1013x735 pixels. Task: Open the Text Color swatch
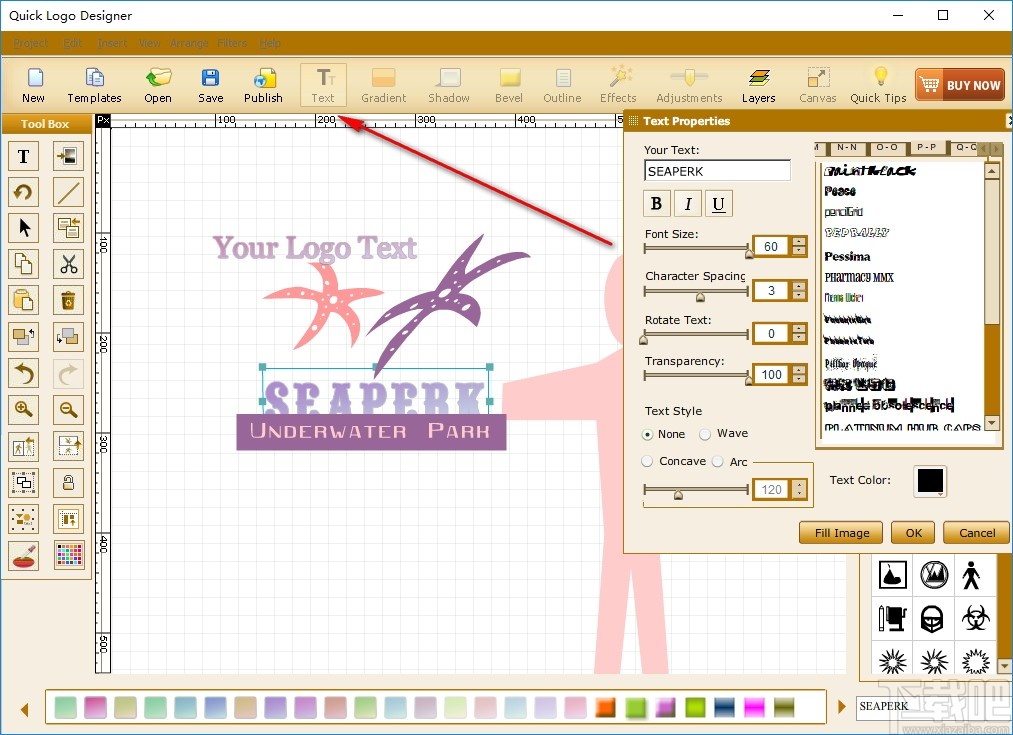[x=929, y=481]
